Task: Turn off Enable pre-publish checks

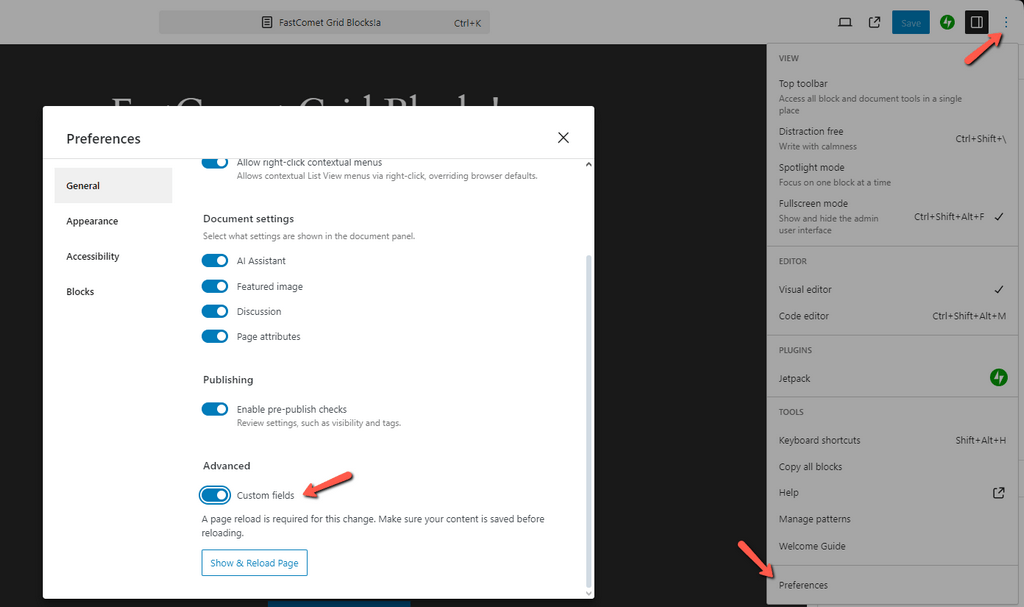Action: [x=215, y=409]
